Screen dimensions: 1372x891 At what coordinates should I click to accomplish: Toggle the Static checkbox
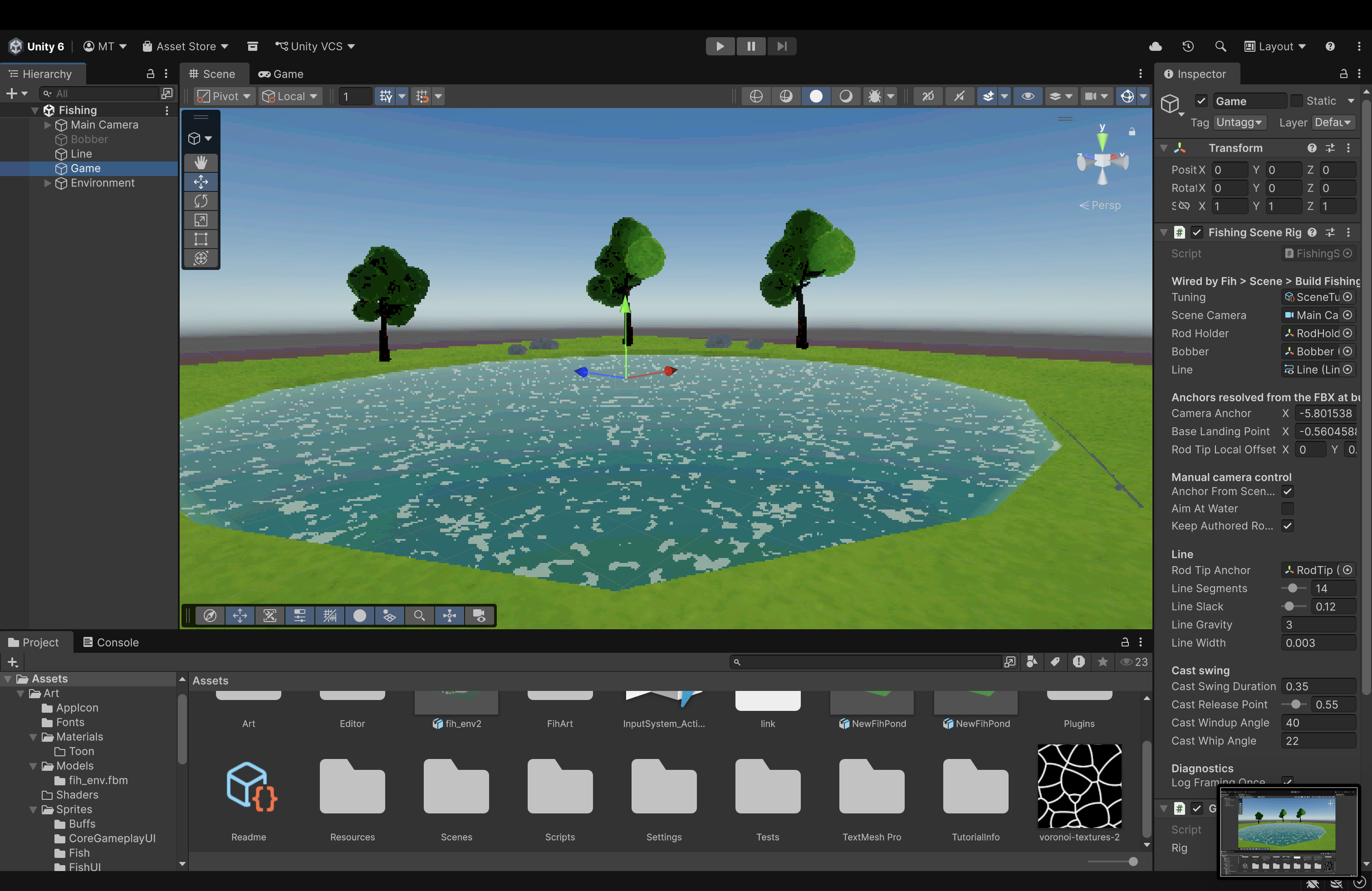point(1296,101)
